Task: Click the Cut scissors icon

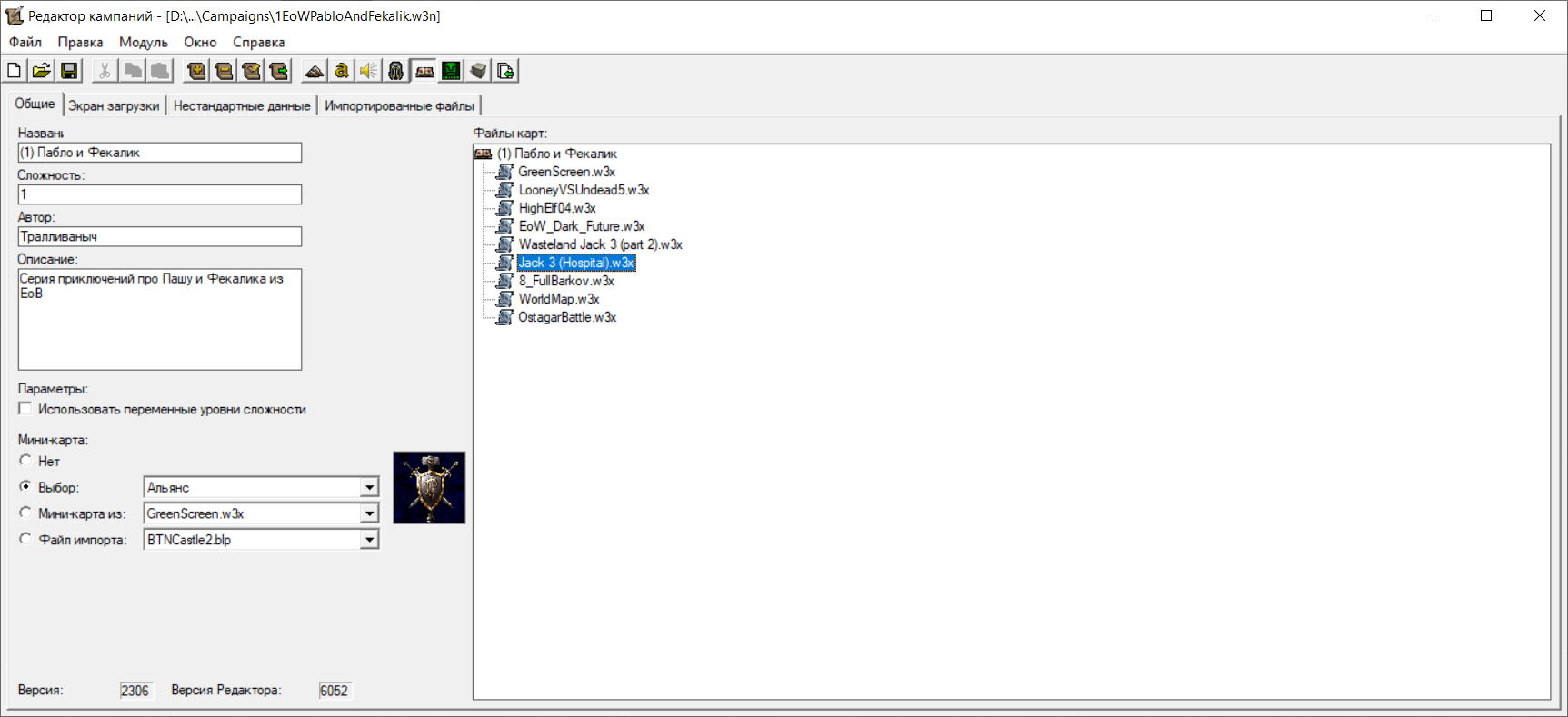Action: [105, 71]
